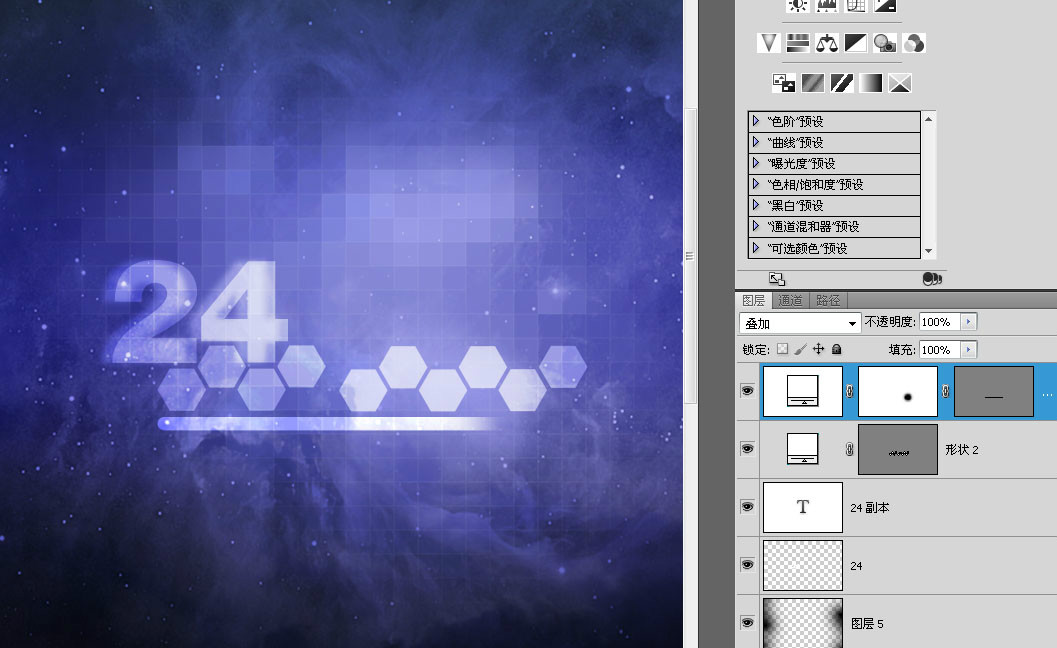
Task: Select the 24 副本 layer name
Action: click(870, 508)
